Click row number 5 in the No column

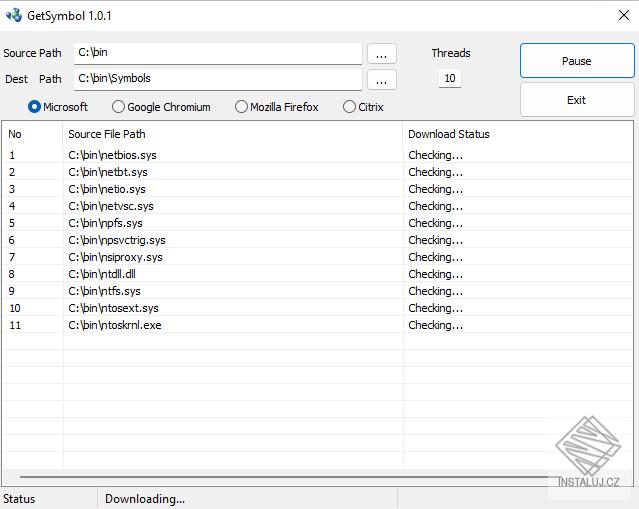(12, 223)
